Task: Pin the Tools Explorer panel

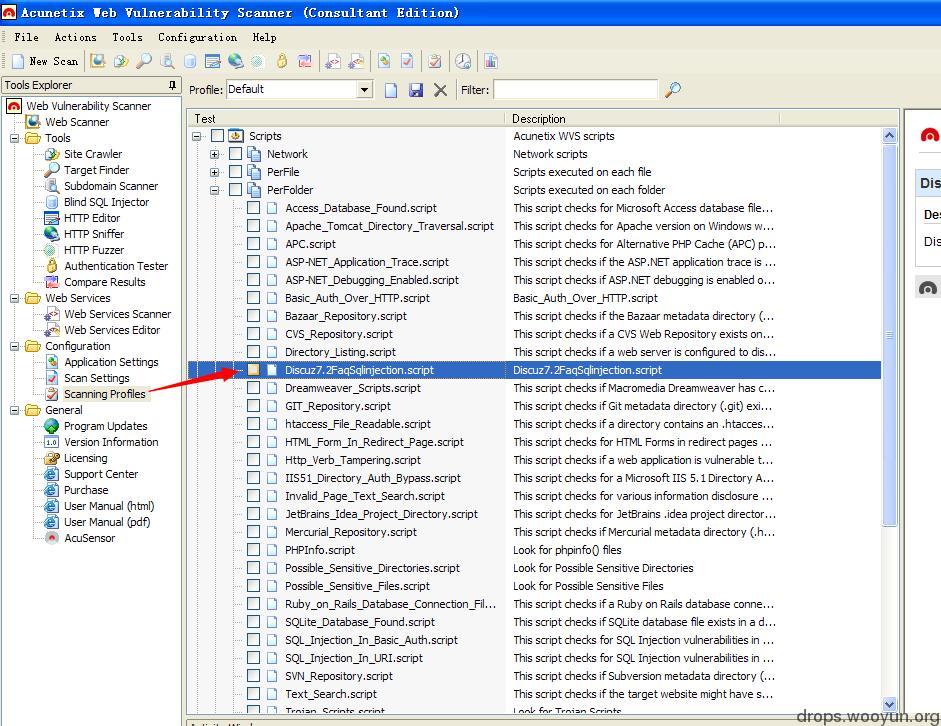Action: click(x=172, y=85)
